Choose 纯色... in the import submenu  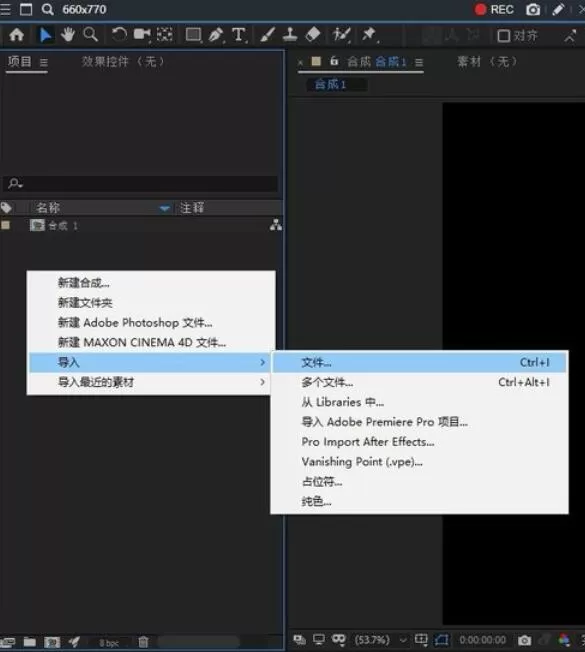(419, 501)
